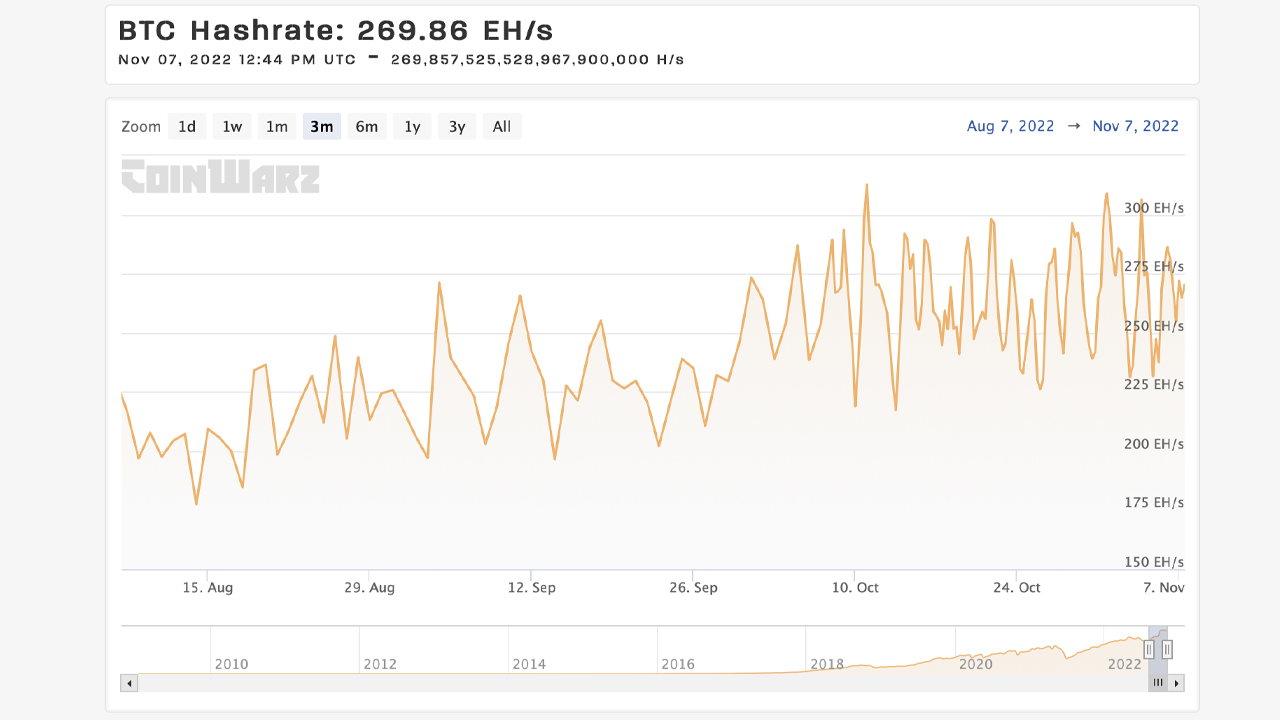
Task: Set the zoom to 6m
Action: tap(367, 127)
